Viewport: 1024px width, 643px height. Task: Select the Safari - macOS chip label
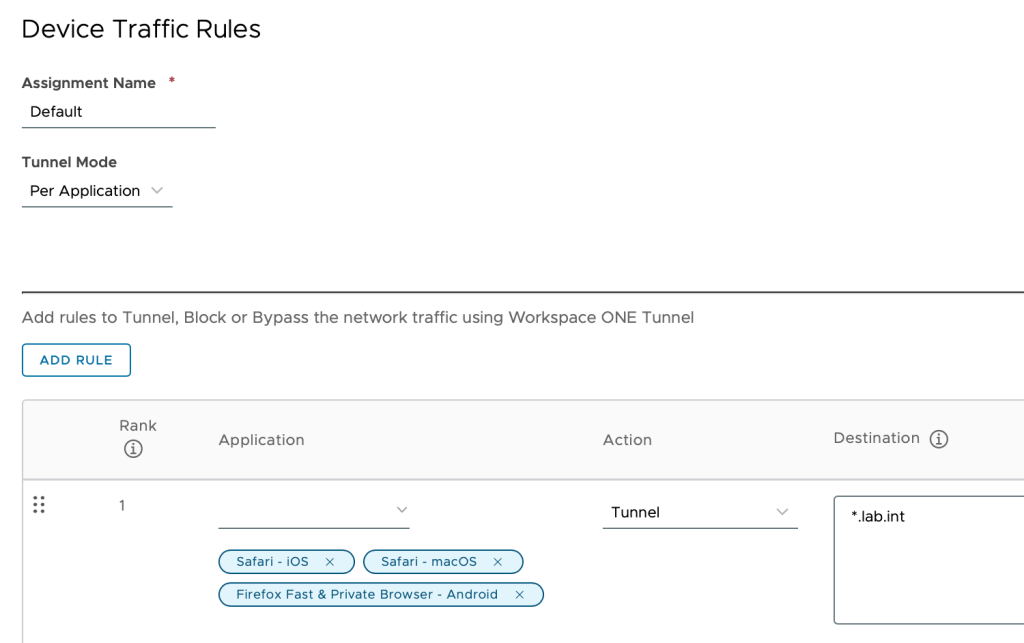[x=428, y=562]
